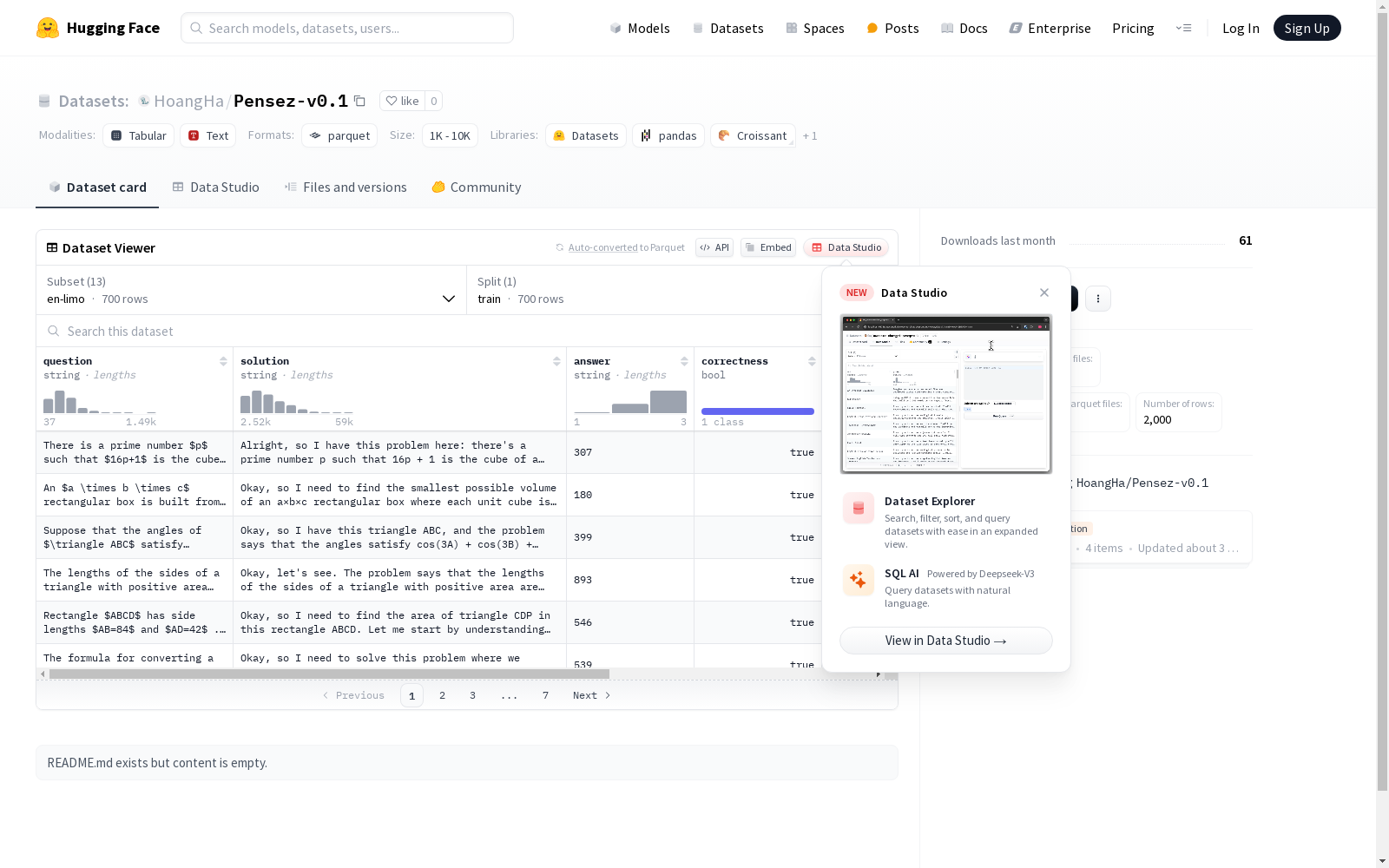Image resolution: width=1389 pixels, height=868 pixels.
Task: Switch to the Dataset card tab
Action: pos(97,187)
